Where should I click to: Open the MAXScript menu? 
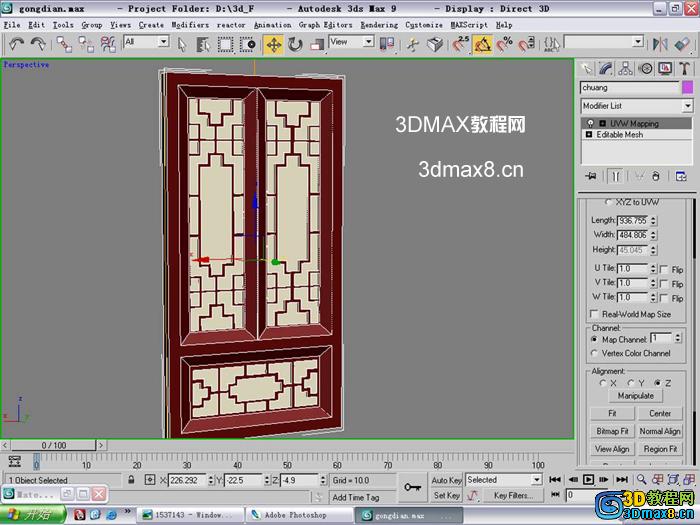click(x=469, y=25)
